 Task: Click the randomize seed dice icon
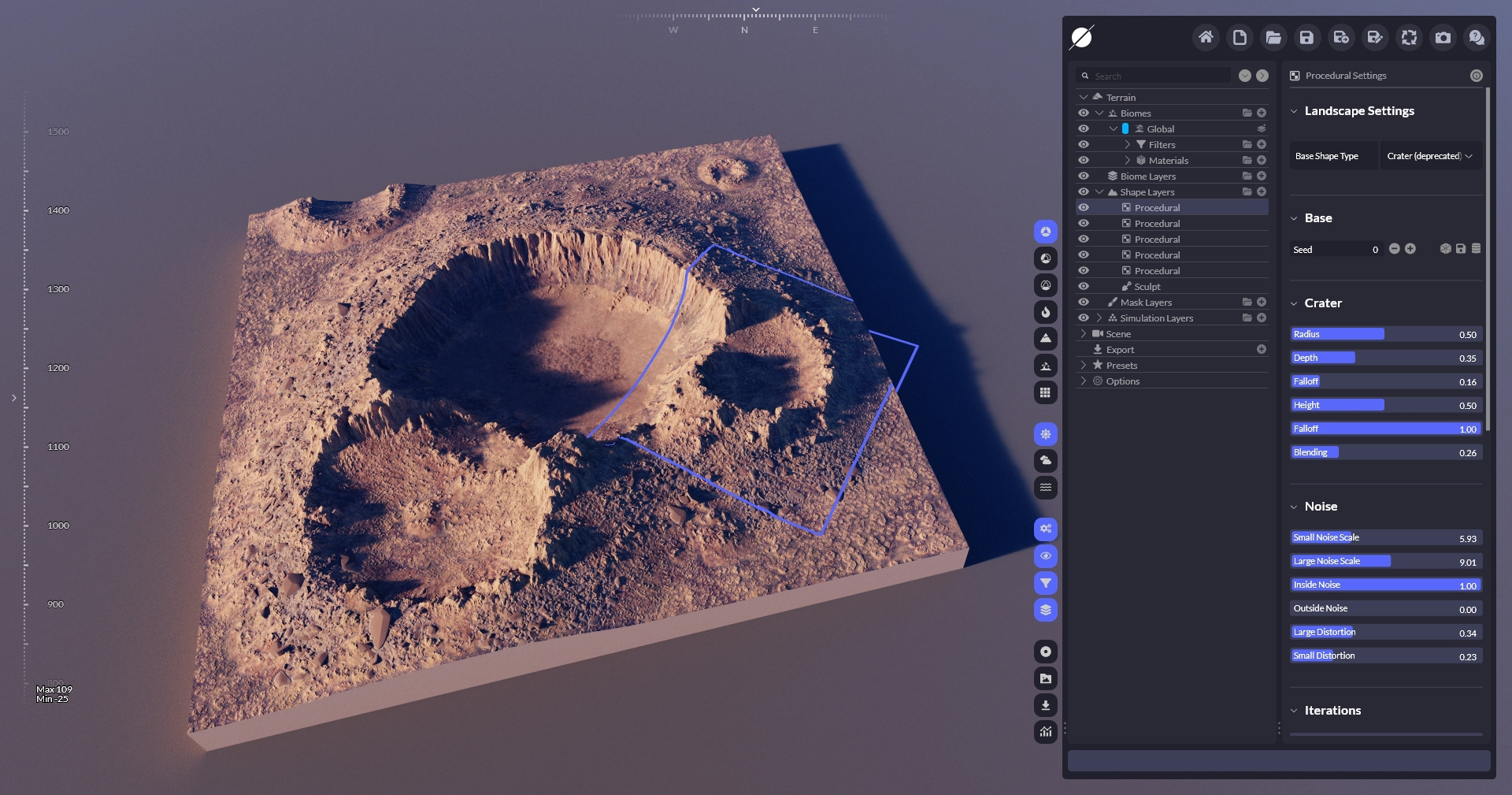[1445, 249]
